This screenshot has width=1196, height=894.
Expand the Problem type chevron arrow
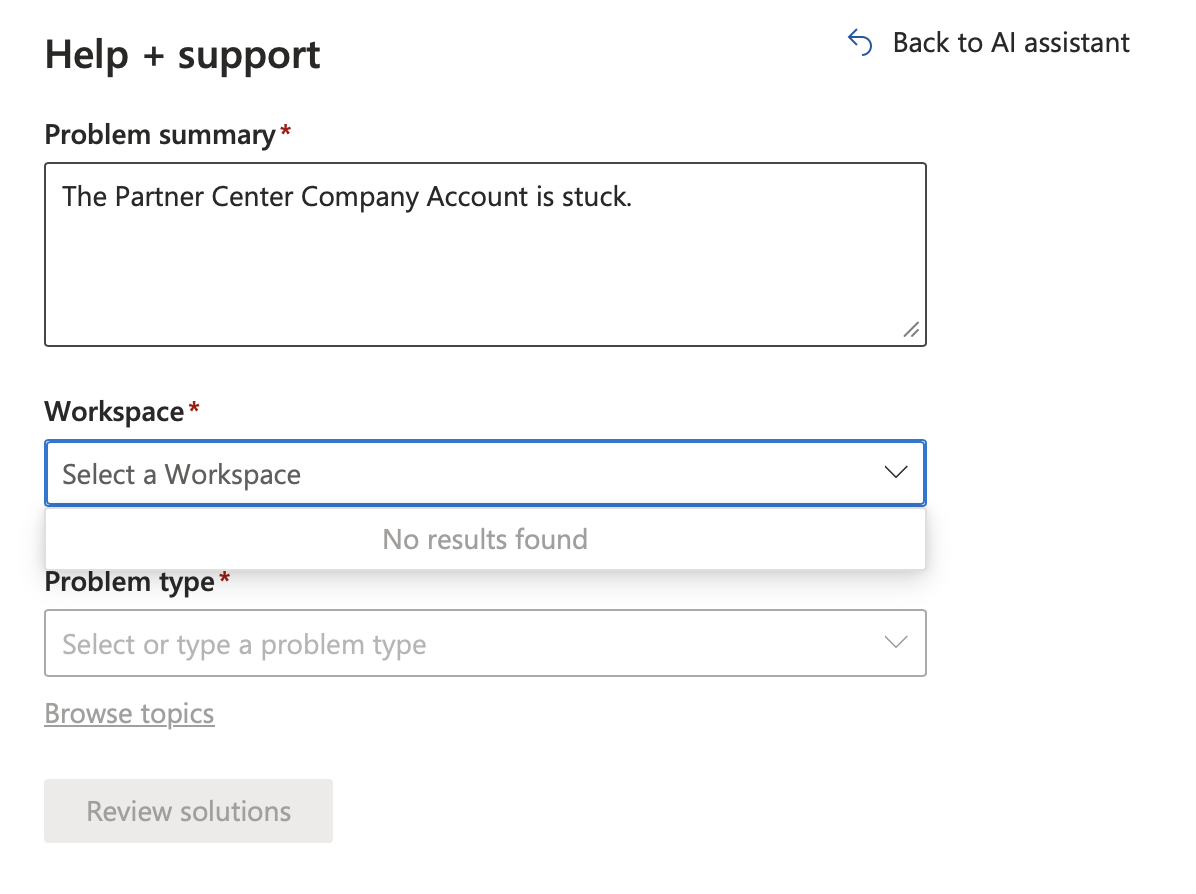pyautogui.click(x=896, y=643)
